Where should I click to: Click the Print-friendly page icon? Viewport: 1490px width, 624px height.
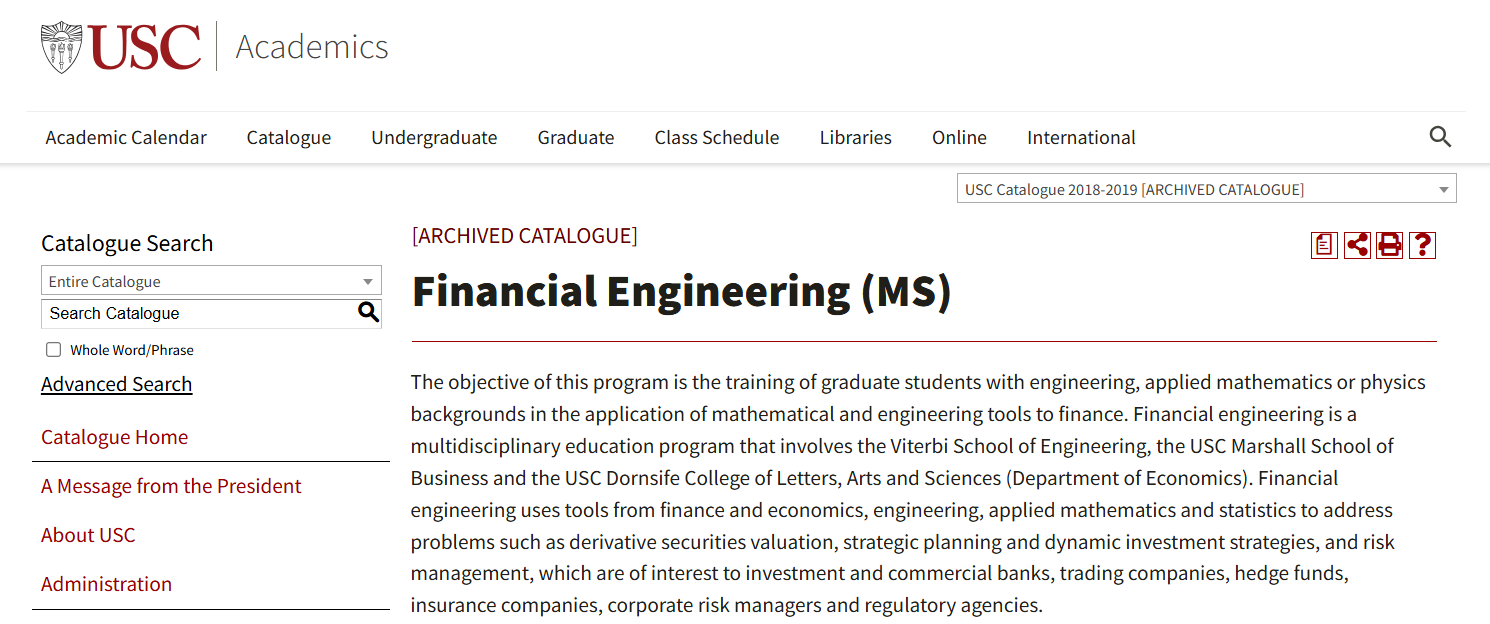[1390, 245]
